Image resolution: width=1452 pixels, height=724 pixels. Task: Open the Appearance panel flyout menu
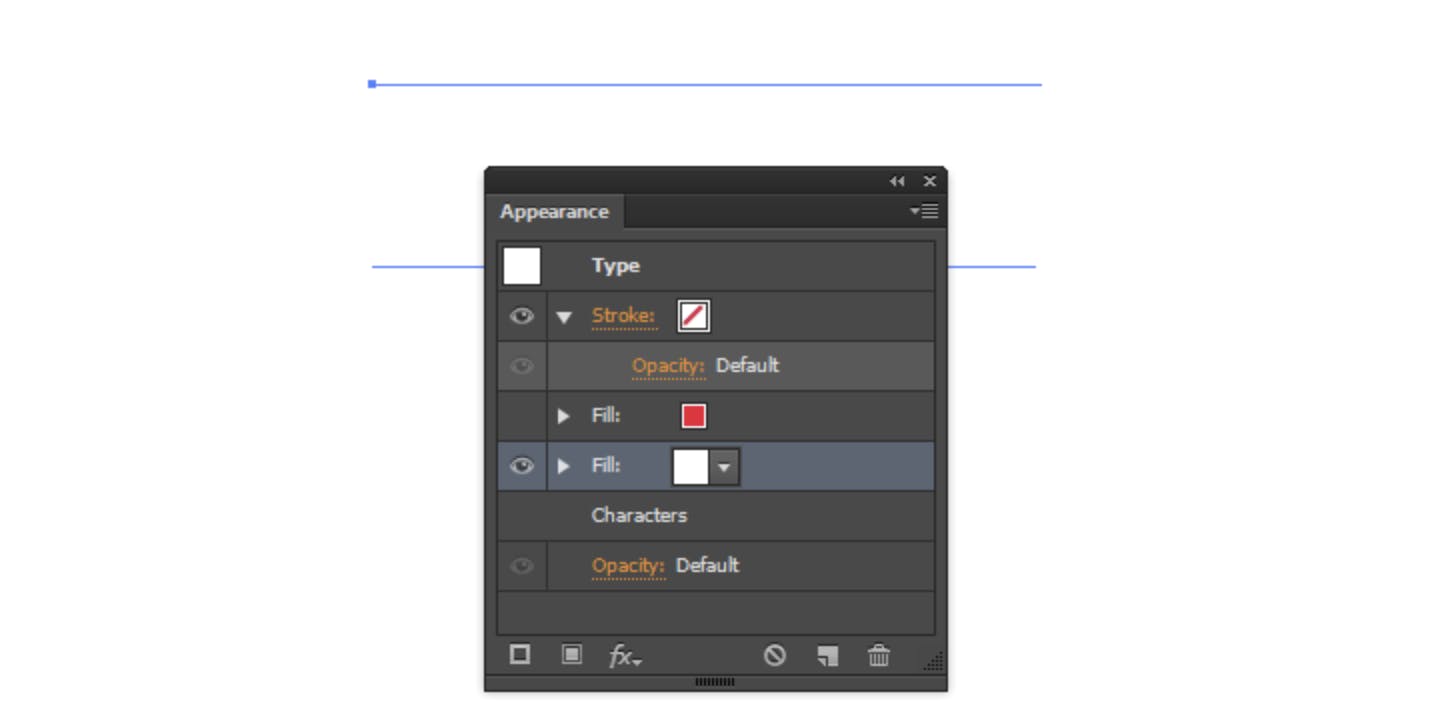click(924, 211)
